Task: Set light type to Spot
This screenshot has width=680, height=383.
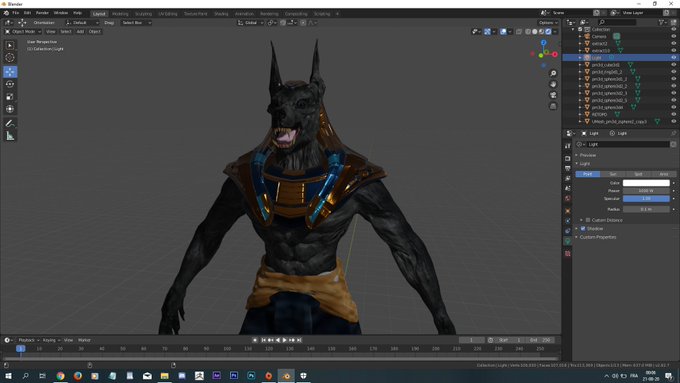Action: pos(638,174)
